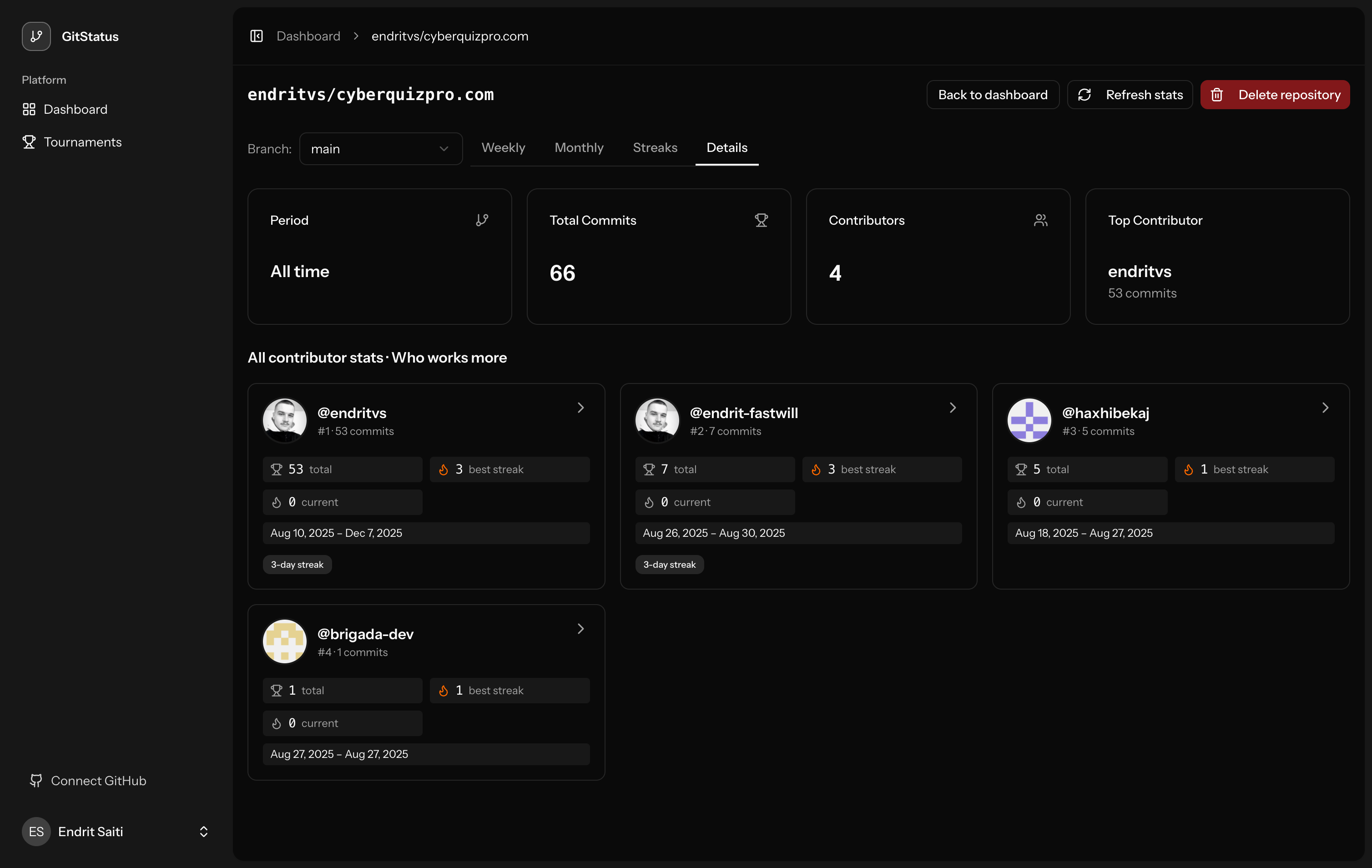Expand the @haxhibekaj contributor card chevron
Viewport: 1372px width, 868px height.
[1325, 407]
